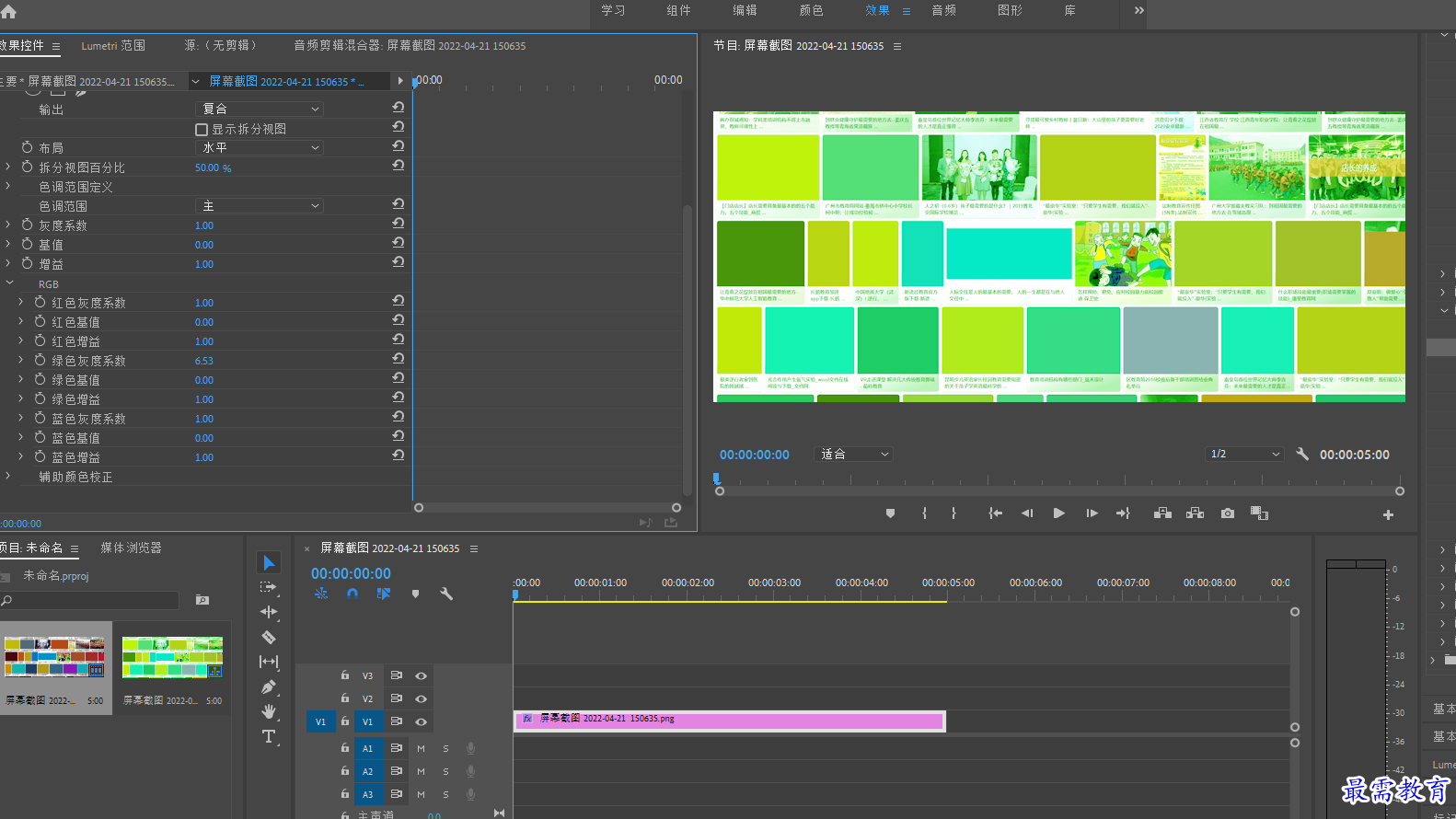1456x819 pixels.
Task: Click the Home icon
Action: point(8,11)
